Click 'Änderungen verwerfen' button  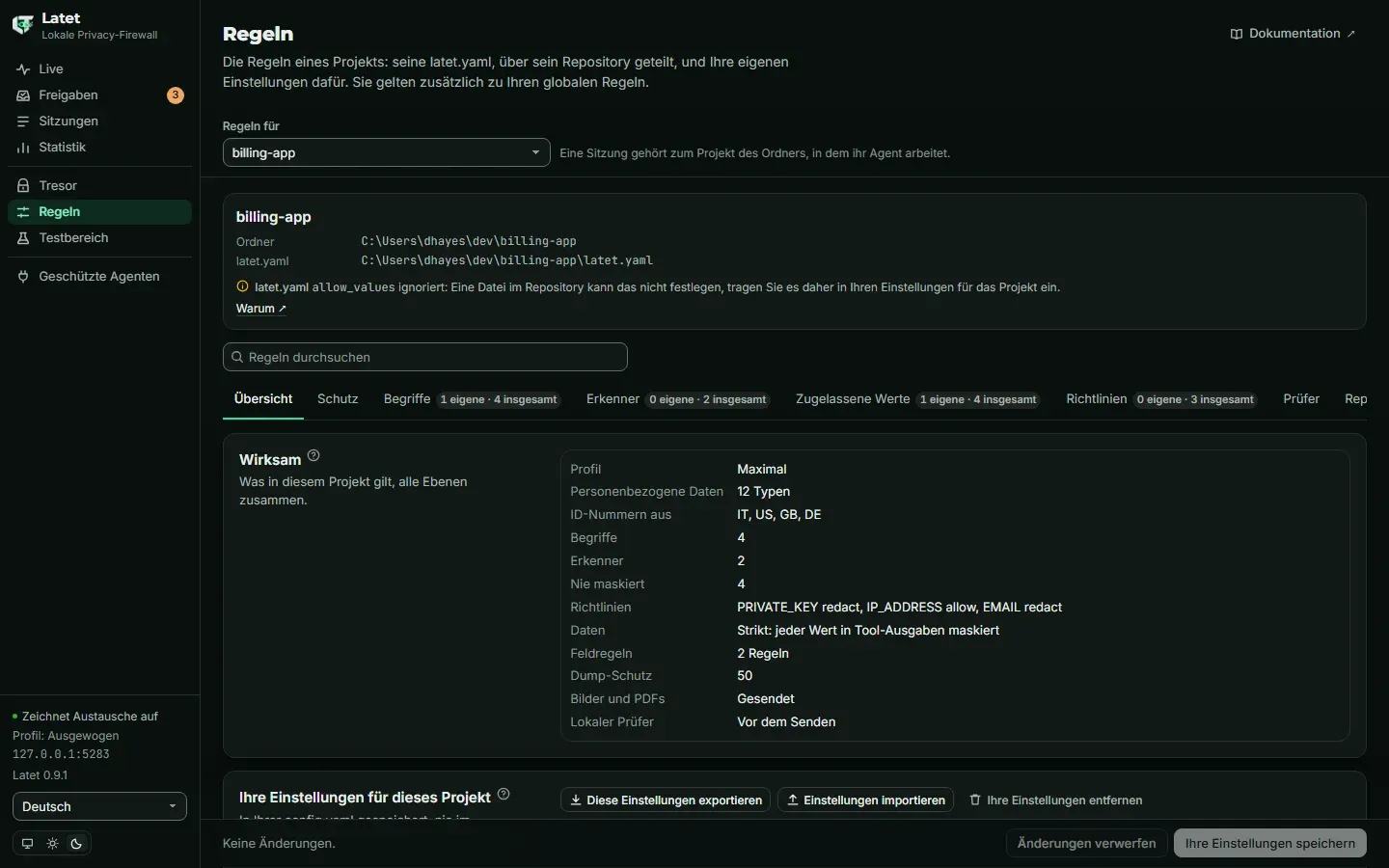tap(1086, 843)
